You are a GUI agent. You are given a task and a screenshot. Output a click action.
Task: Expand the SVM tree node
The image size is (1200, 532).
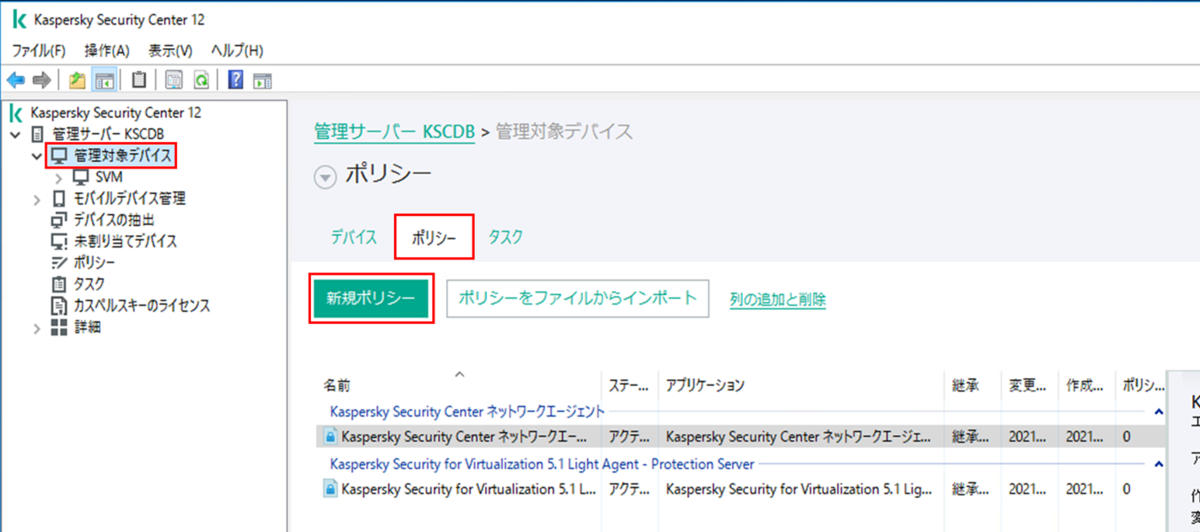(59, 178)
